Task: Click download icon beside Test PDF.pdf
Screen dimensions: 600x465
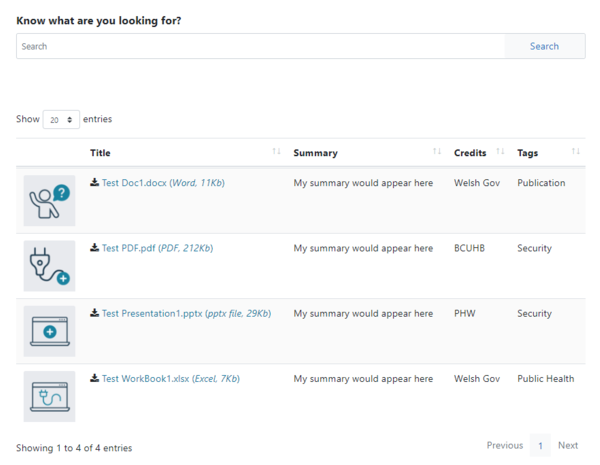Action: click(x=94, y=248)
